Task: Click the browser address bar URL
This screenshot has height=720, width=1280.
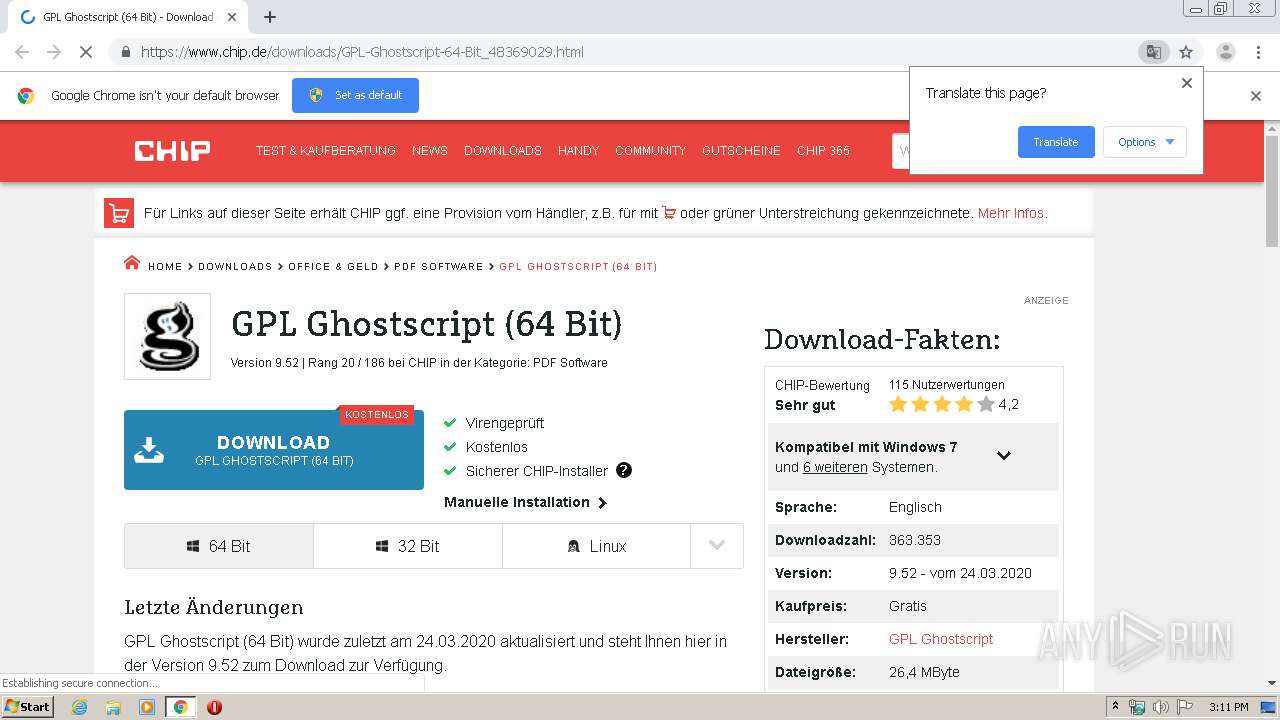Action: coord(362,52)
